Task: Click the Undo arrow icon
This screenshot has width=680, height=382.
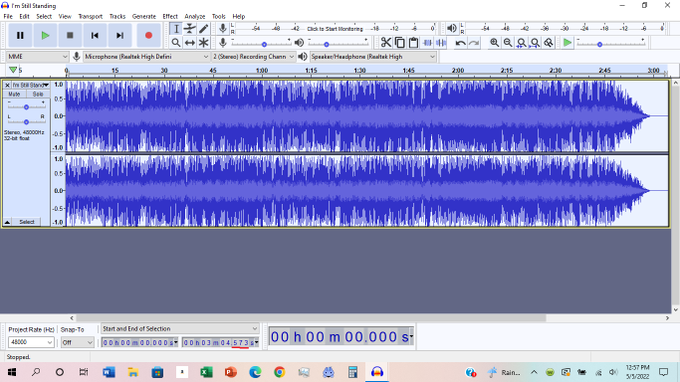Action: pyautogui.click(x=460, y=42)
